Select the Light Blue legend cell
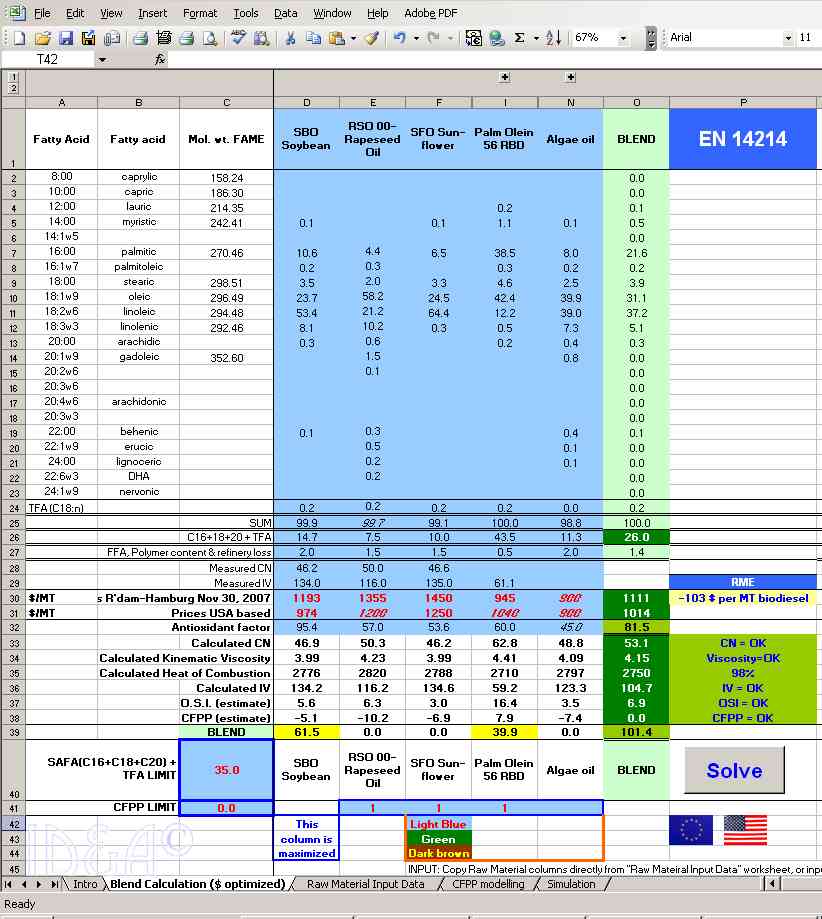Screen dimensions: 822x919 438,824
